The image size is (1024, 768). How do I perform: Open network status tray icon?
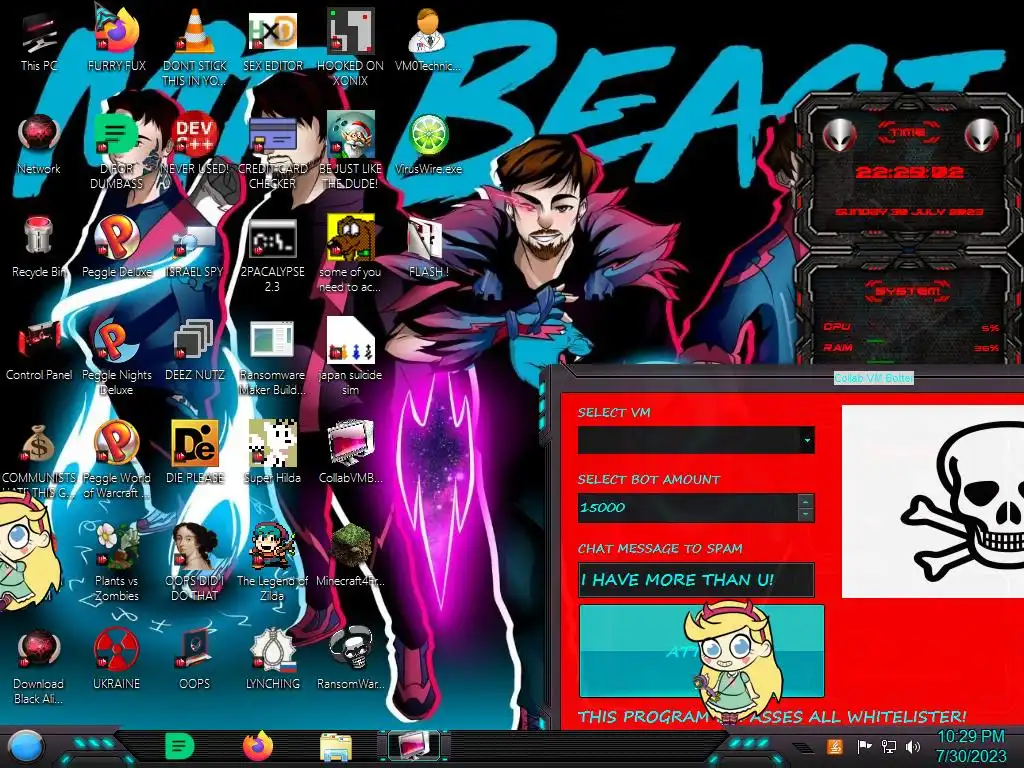[x=889, y=746]
